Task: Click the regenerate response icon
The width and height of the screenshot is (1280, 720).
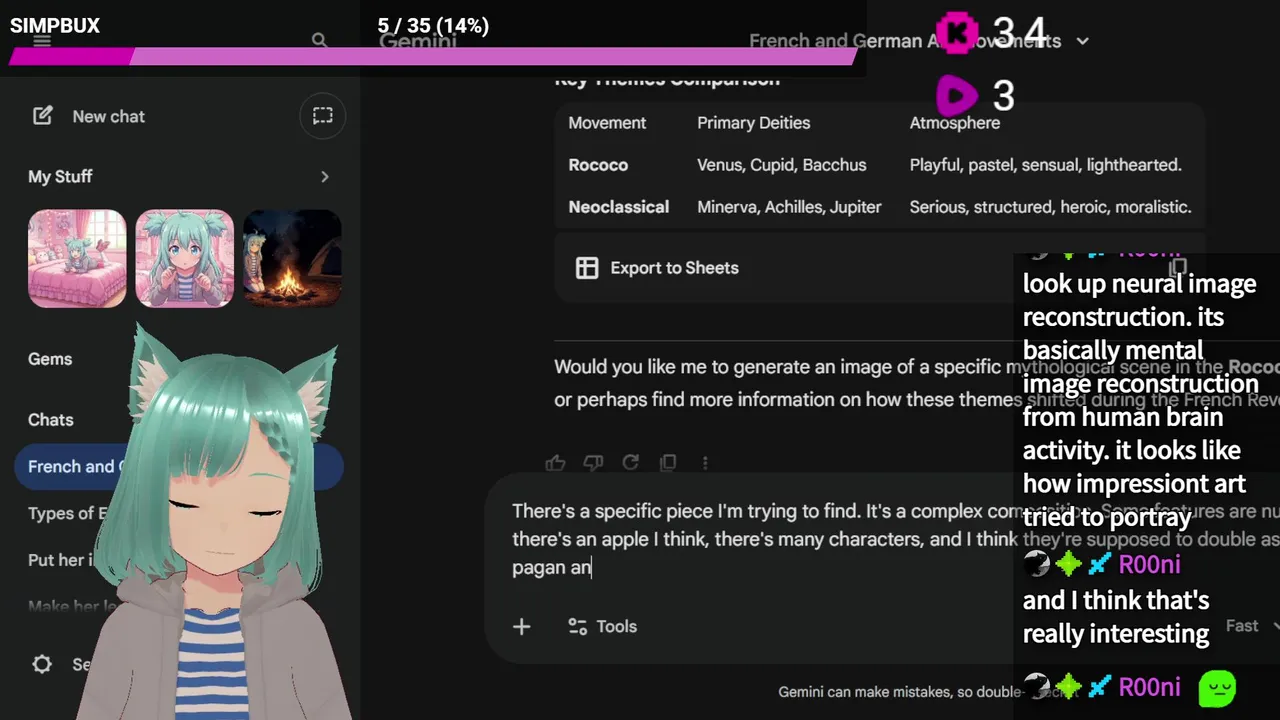Action: (630, 462)
